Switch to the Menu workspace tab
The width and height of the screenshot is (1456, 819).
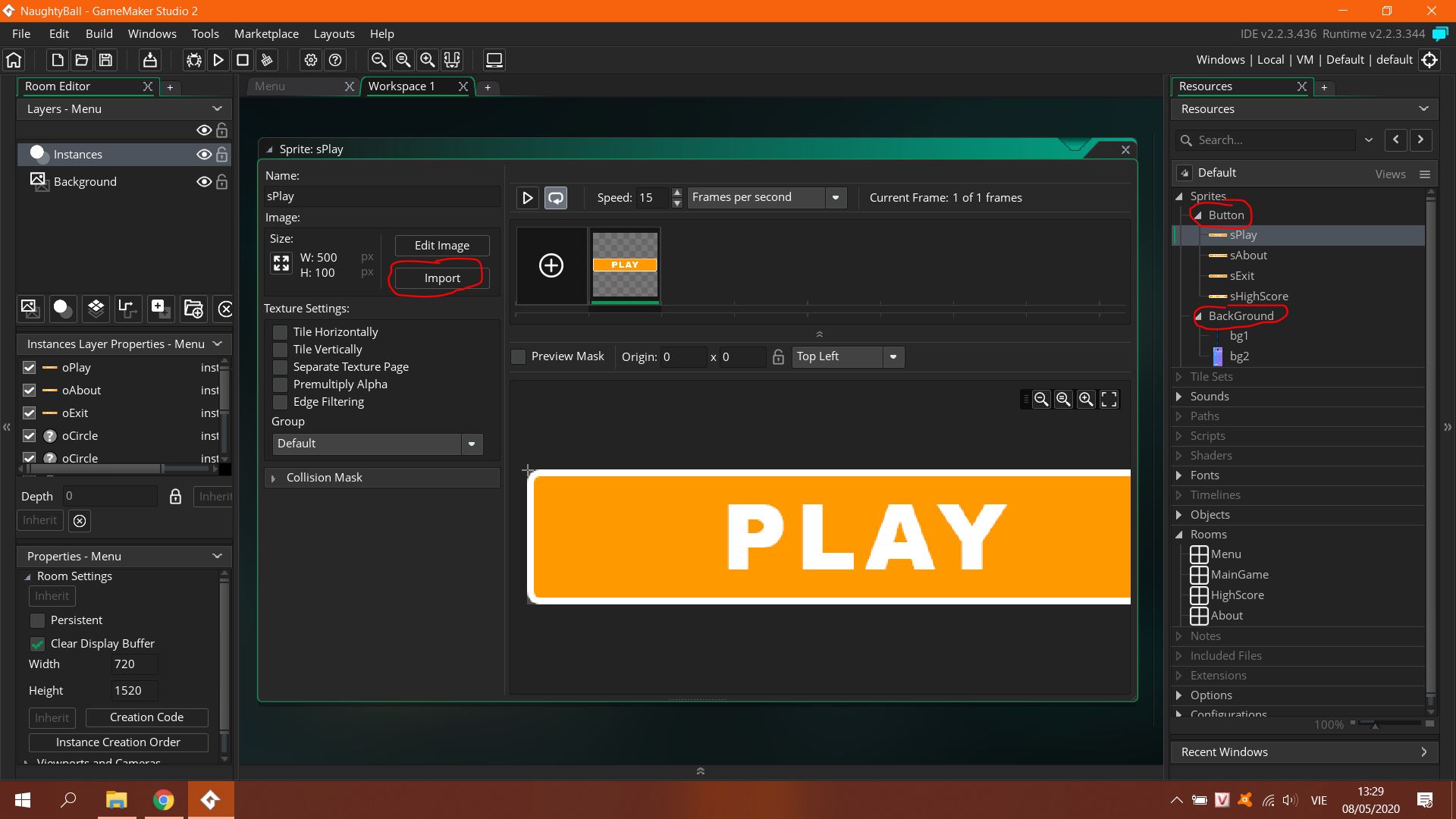(x=269, y=86)
